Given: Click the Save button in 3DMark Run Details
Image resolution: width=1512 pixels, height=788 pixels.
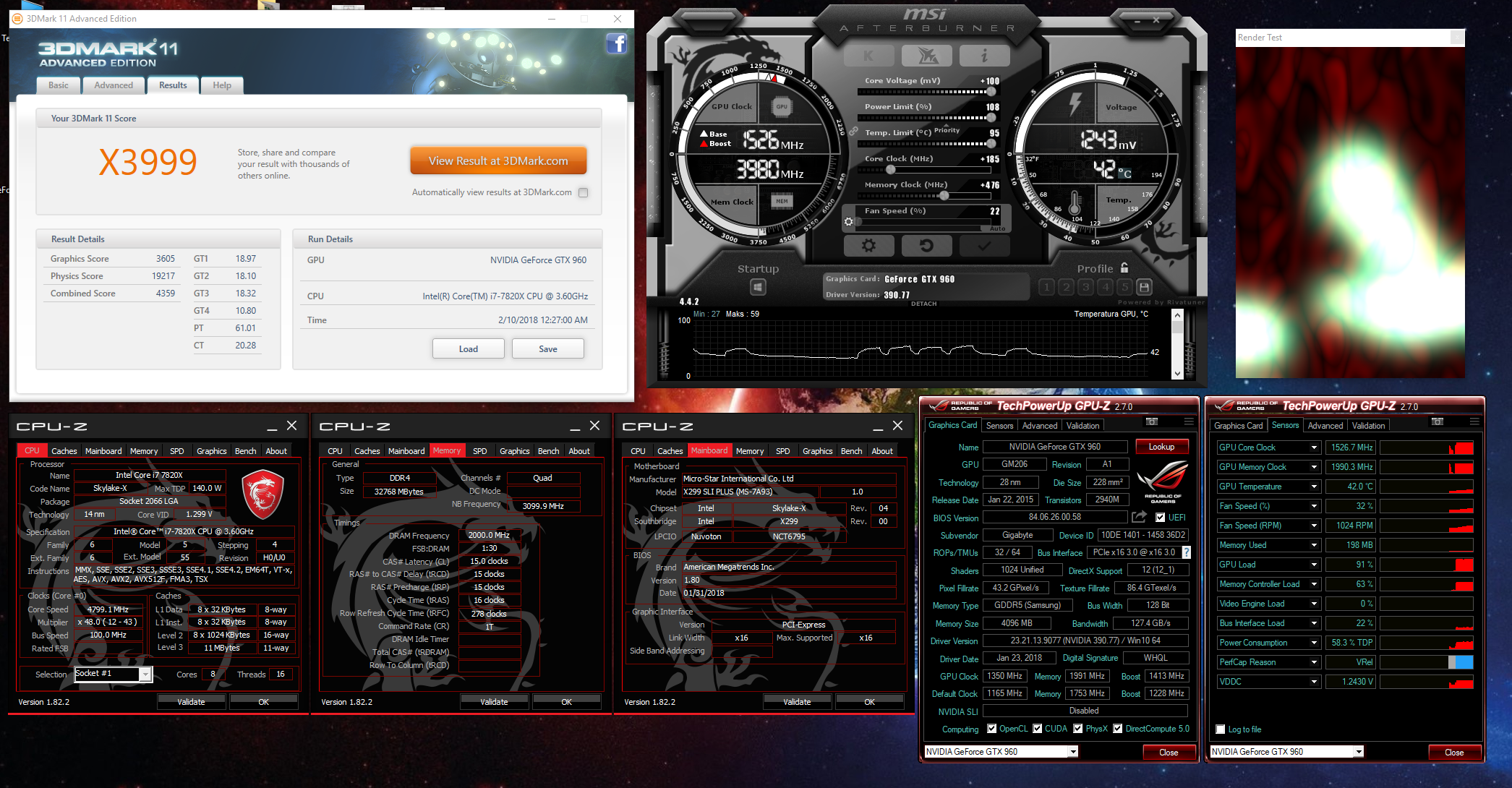Looking at the screenshot, I should coord(548,348).
